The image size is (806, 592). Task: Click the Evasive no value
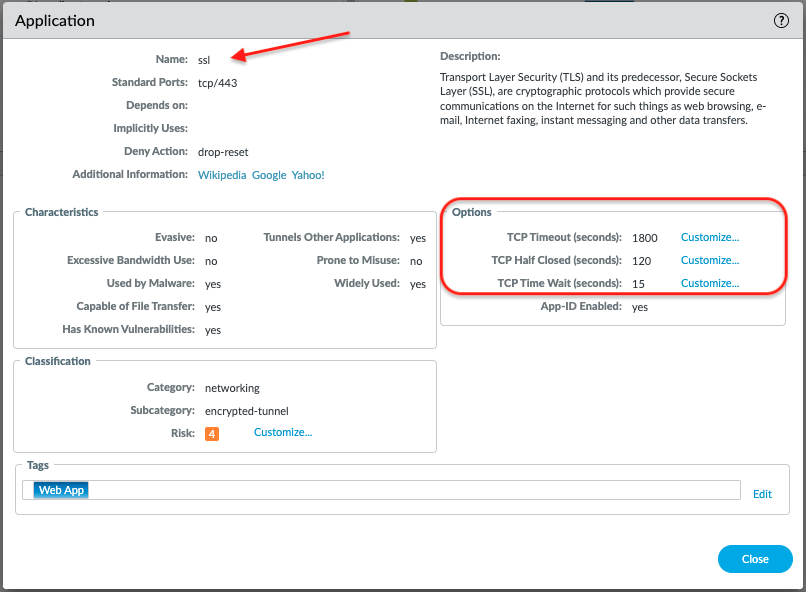tap(211, 238)
